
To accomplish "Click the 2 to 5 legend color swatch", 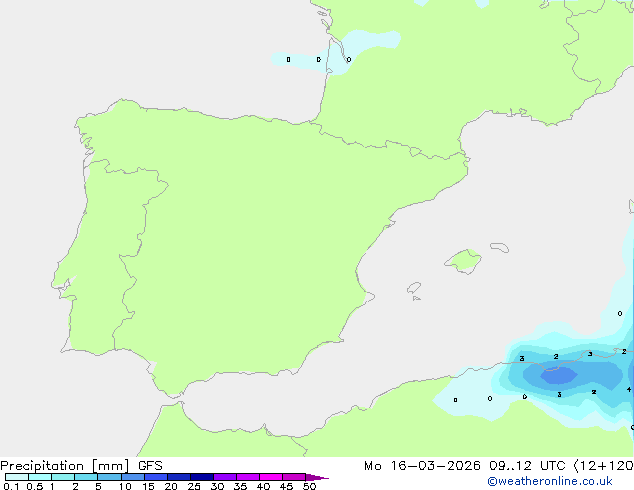I will click(x=86, y=477).
